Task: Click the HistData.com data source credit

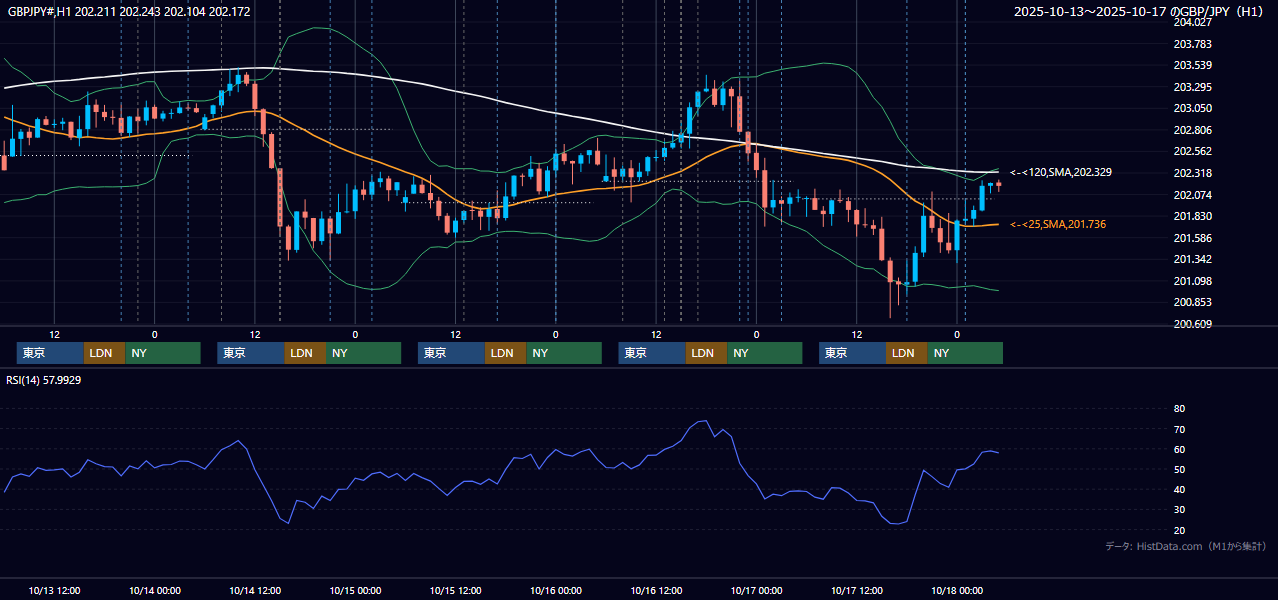Action: click(1186, 546)
